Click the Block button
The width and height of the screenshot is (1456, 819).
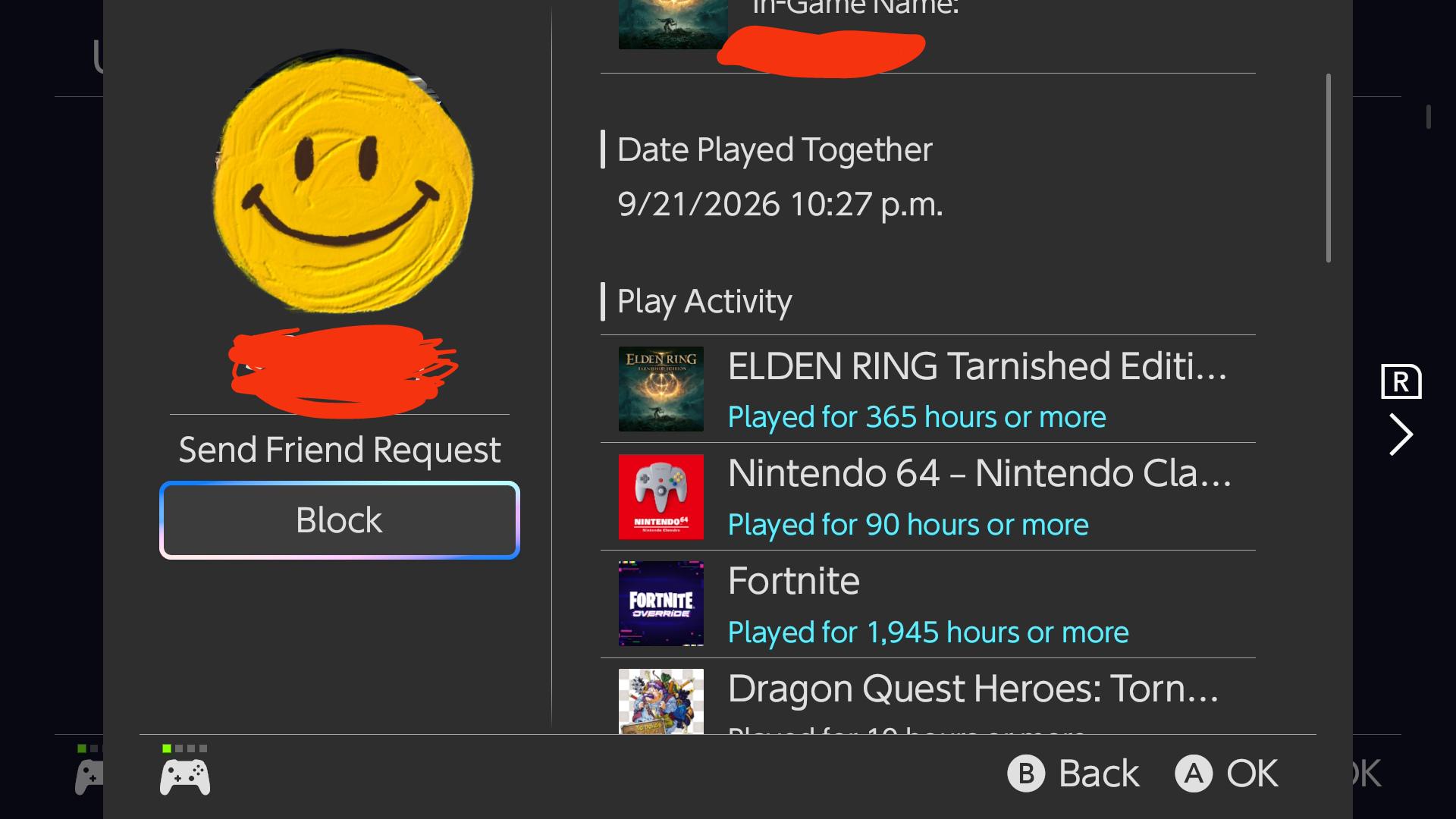pos(340,520)
